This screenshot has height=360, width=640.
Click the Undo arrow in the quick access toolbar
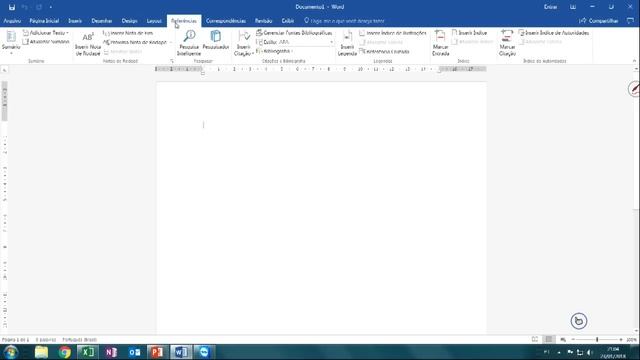(24, 7)
